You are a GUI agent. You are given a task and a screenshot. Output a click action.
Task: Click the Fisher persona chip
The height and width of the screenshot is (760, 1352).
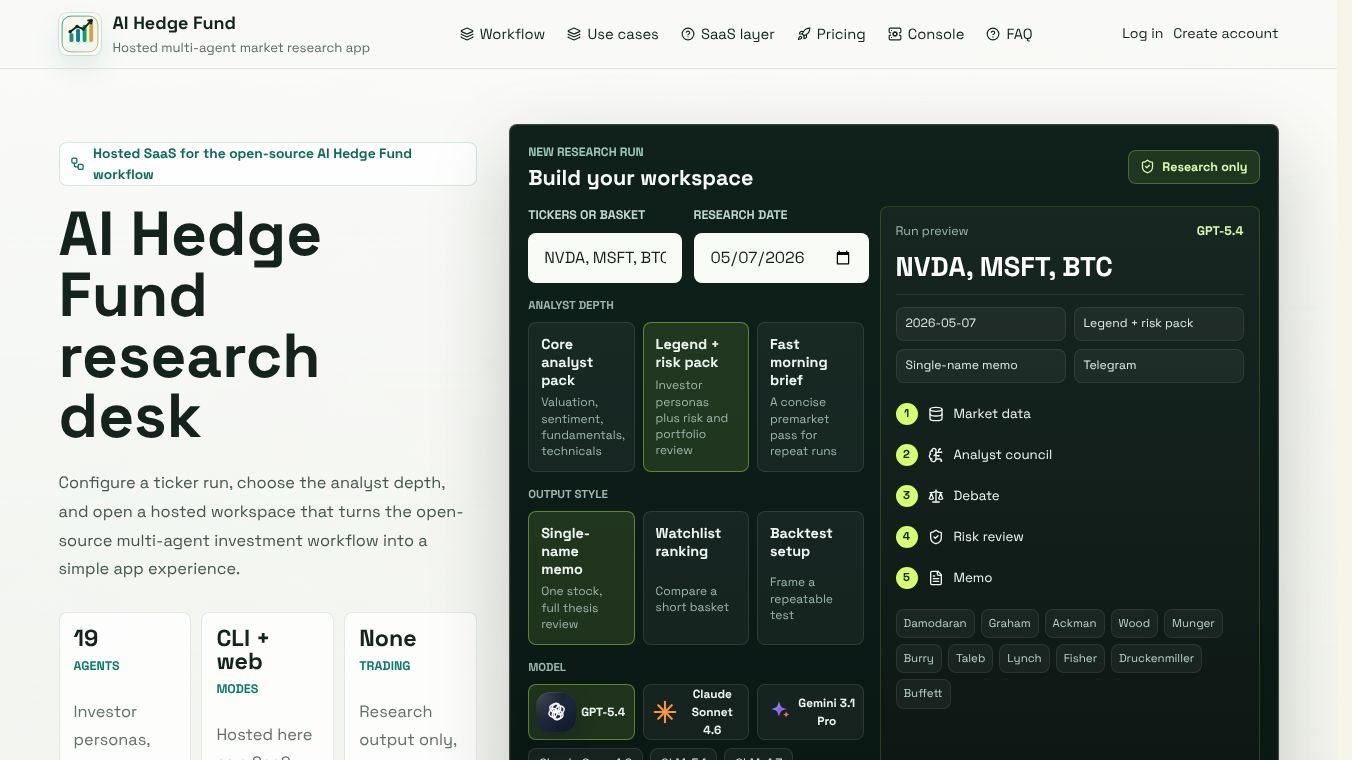(1080, 658)
